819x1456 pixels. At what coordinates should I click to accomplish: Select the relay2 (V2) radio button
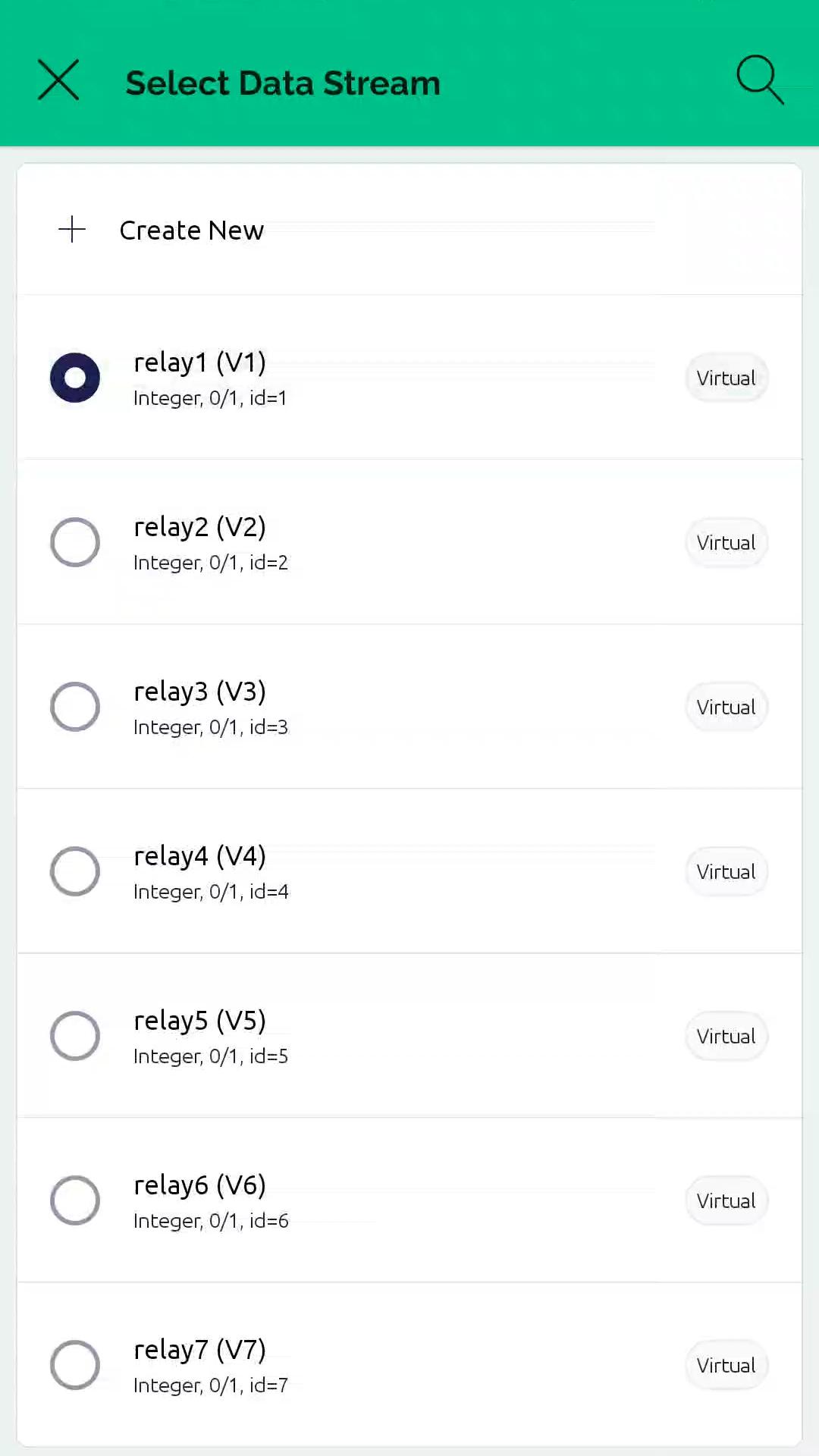pos(75,542)
